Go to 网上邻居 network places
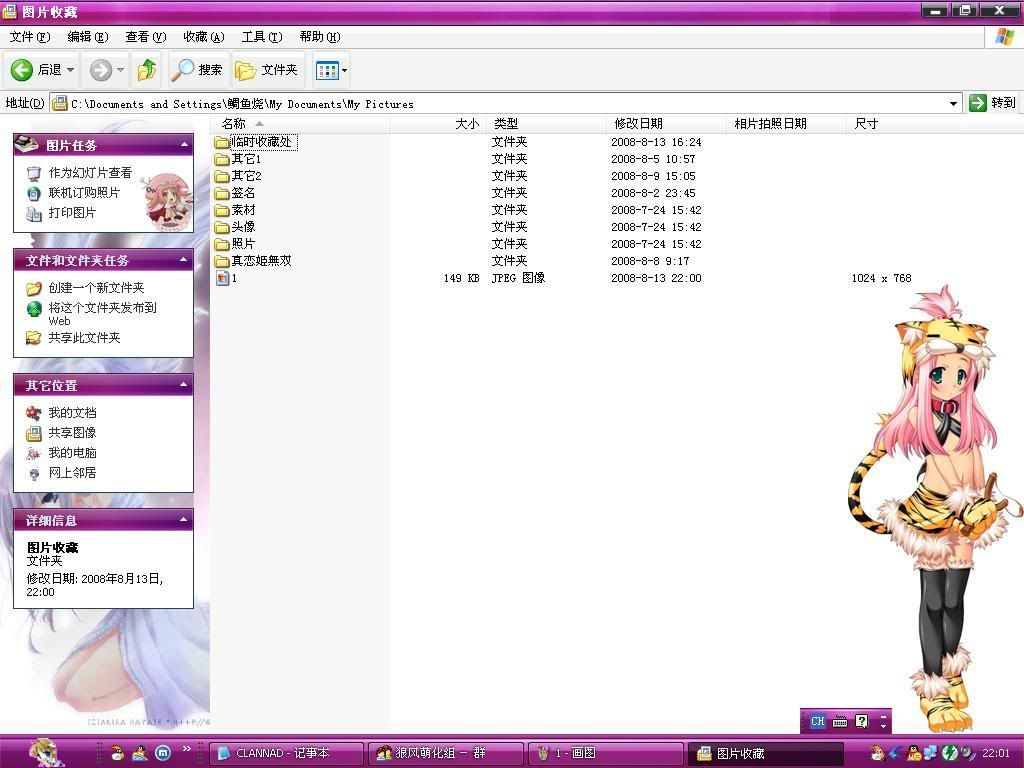Viewport: 1024px width, 768px height. [72, 472]
